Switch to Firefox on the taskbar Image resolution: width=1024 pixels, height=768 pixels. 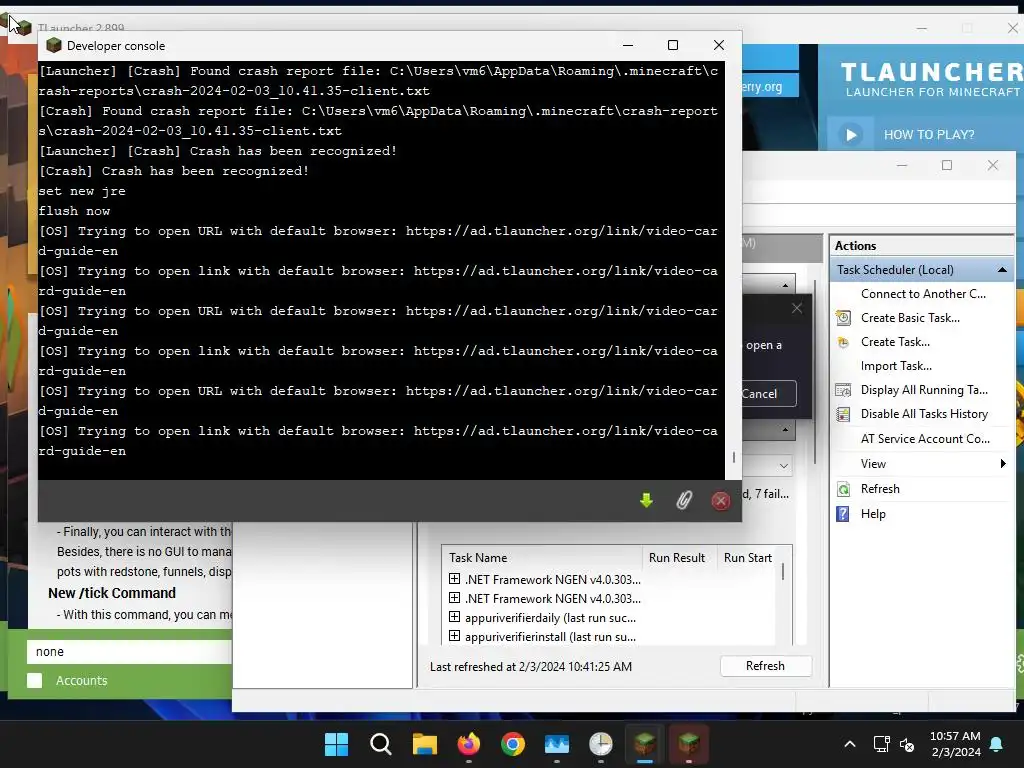pyautogui.click(x=468, y=744)
